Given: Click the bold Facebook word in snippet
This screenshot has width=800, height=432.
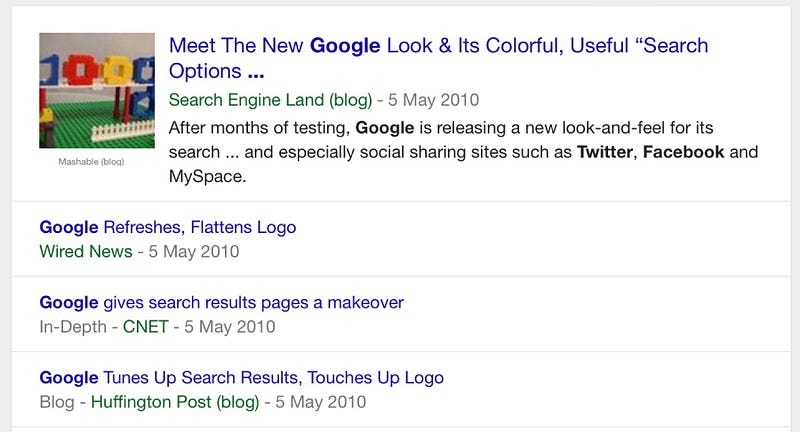Looking at the screenshot, I should tap(683, 152).
